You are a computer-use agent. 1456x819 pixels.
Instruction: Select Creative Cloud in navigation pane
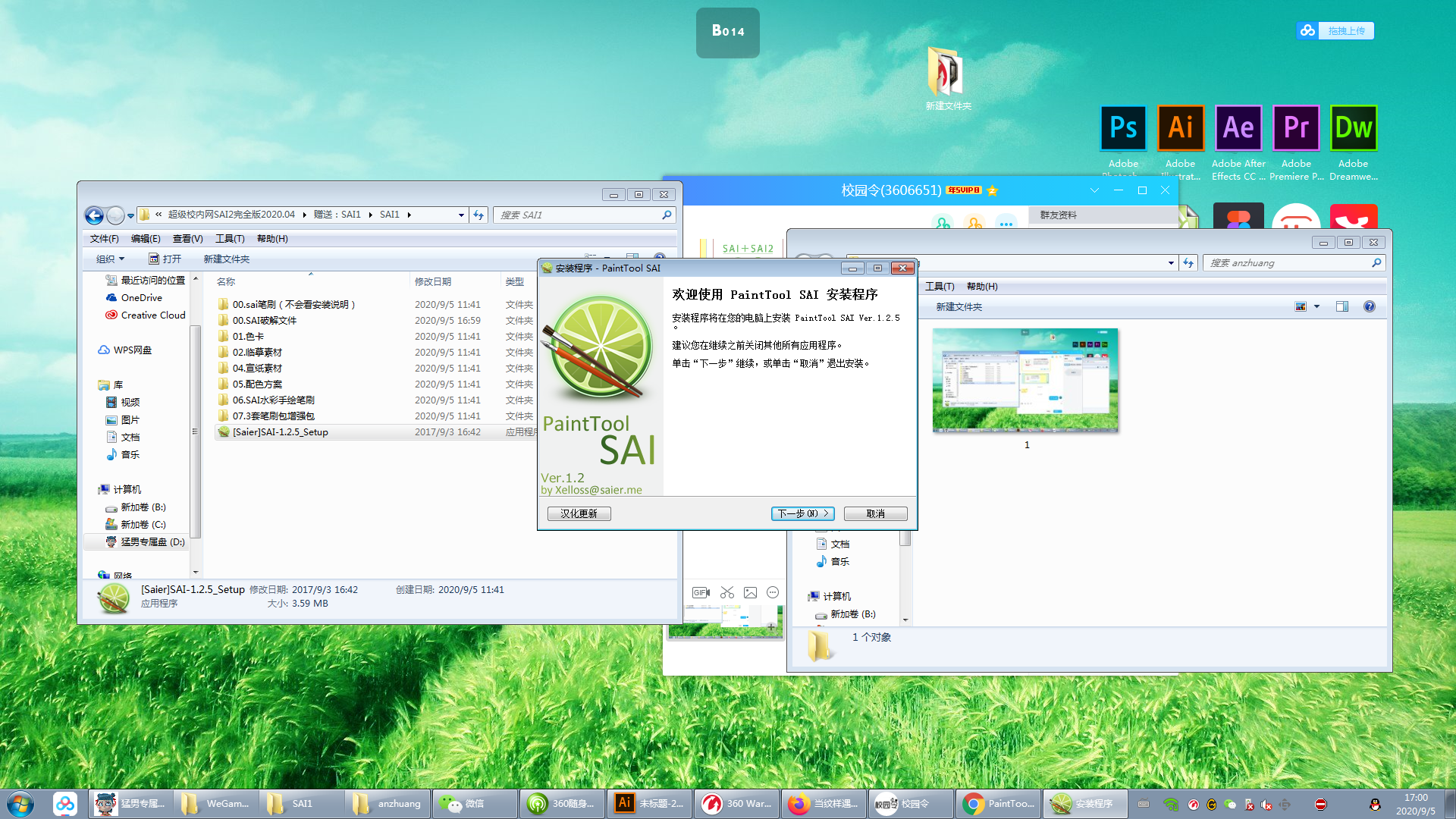point(145,315)
